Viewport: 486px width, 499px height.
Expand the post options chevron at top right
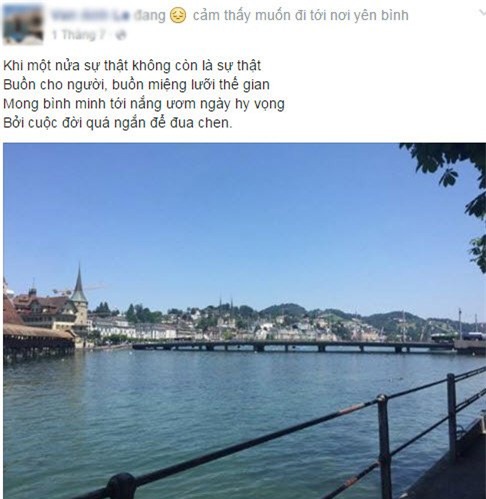click(x=482, y=13)
